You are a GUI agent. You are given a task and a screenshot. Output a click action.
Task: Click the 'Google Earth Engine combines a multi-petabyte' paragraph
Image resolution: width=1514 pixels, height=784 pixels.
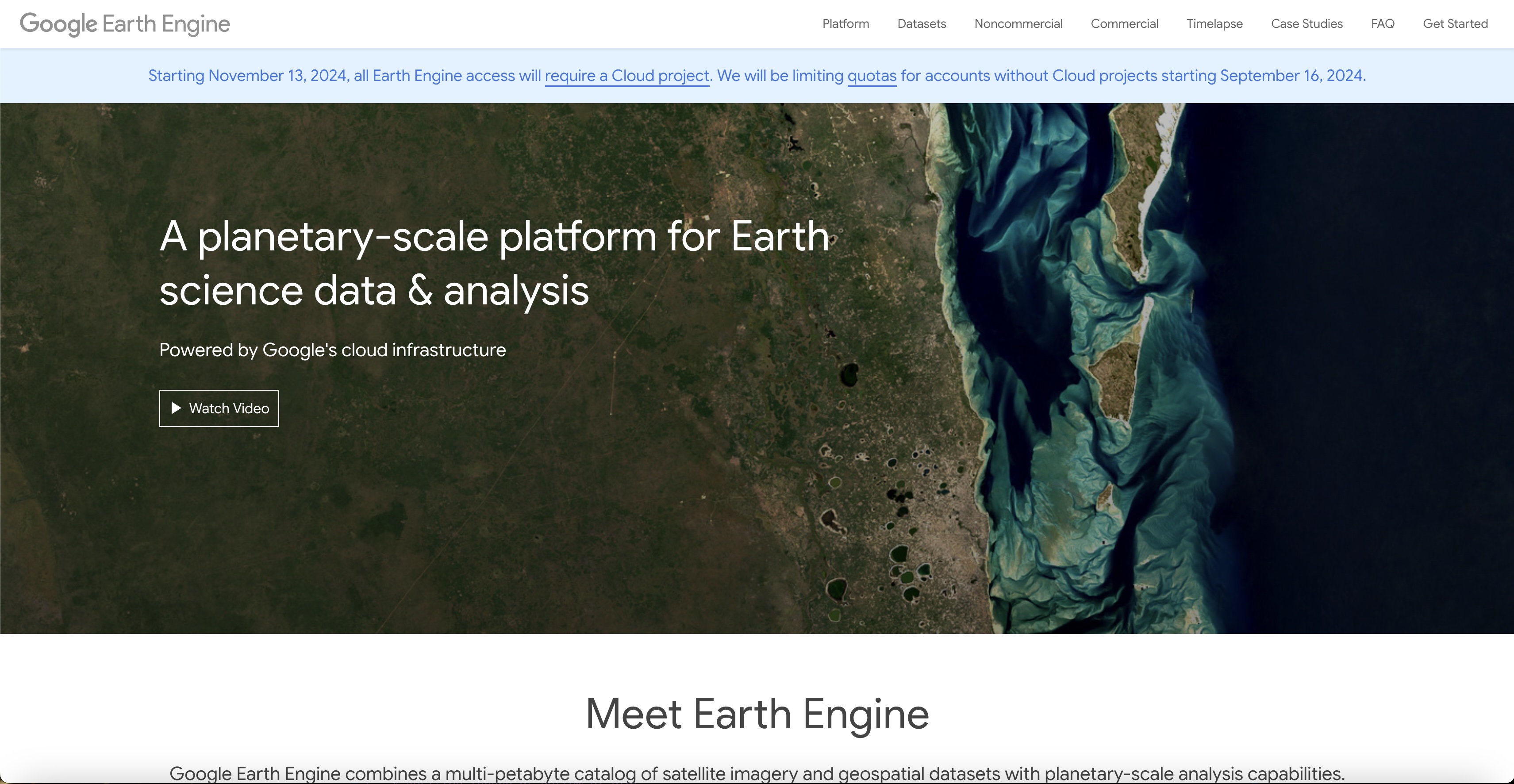pos(757,773)
